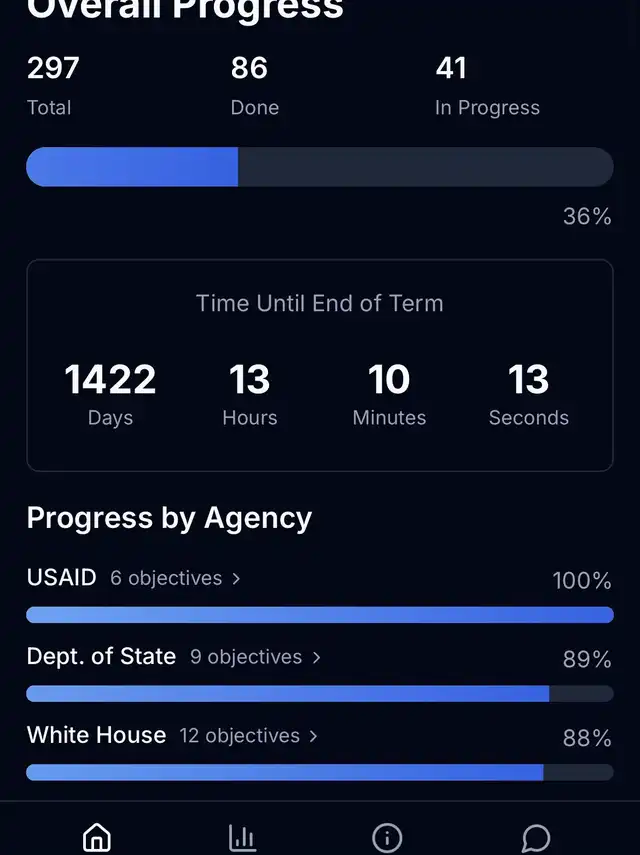Select the 41 In Progress stat
The width and height of the screenshot is (640, 855).
point(487,86)
